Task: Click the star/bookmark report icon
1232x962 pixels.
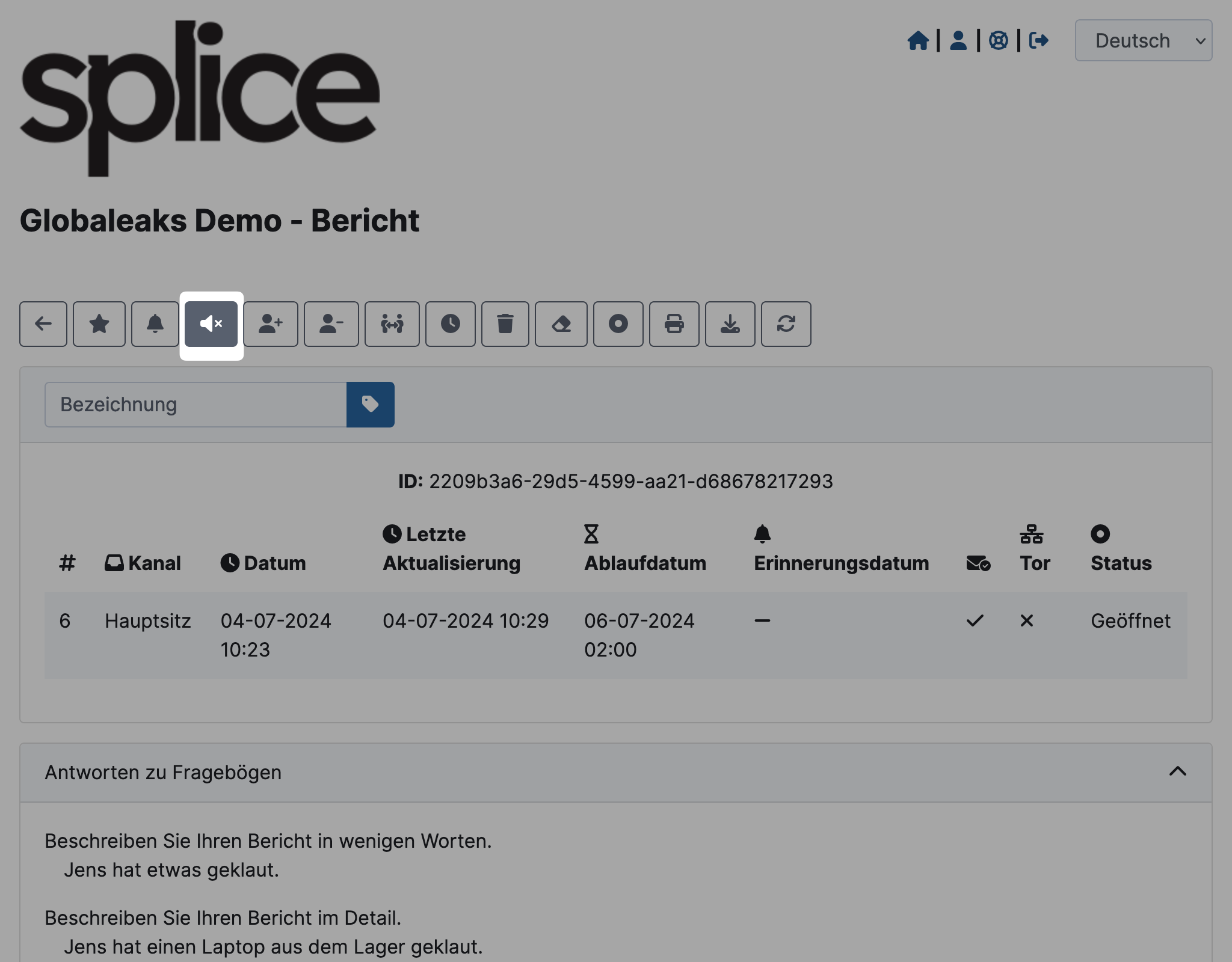Action: click(x=99, y=324)
